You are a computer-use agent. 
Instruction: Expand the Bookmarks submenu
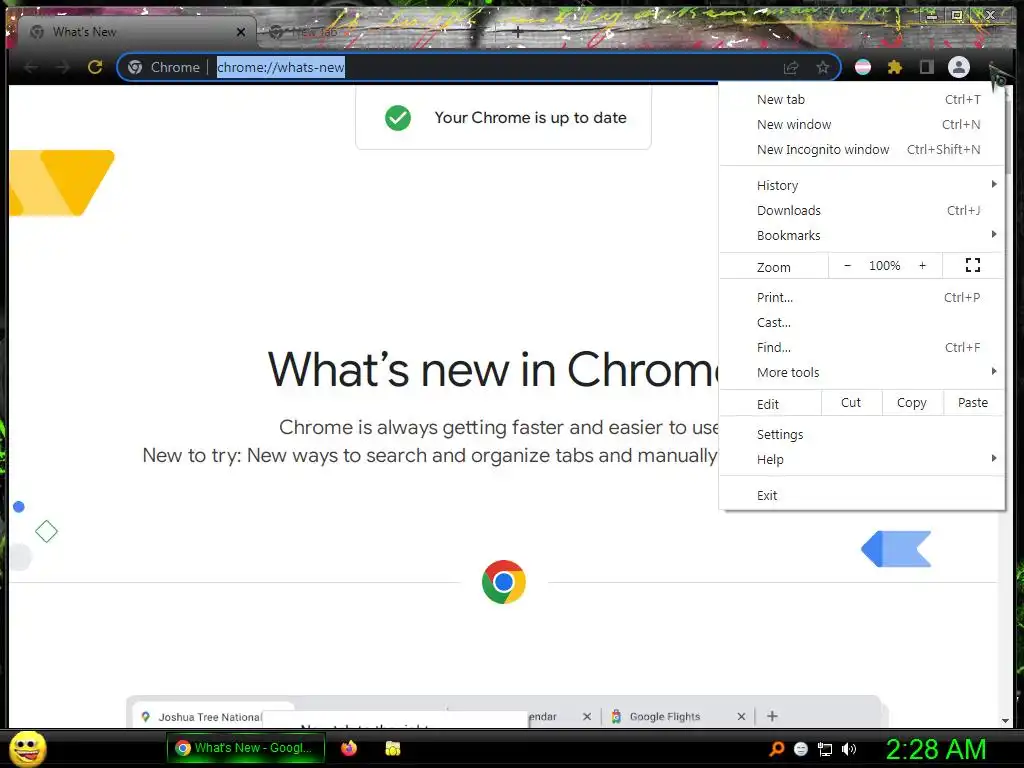pyautogui.click(x=861, y=235)
